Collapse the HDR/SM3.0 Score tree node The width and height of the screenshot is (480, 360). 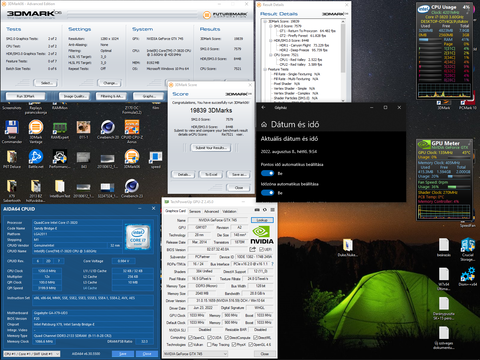[x=271, y=40]
